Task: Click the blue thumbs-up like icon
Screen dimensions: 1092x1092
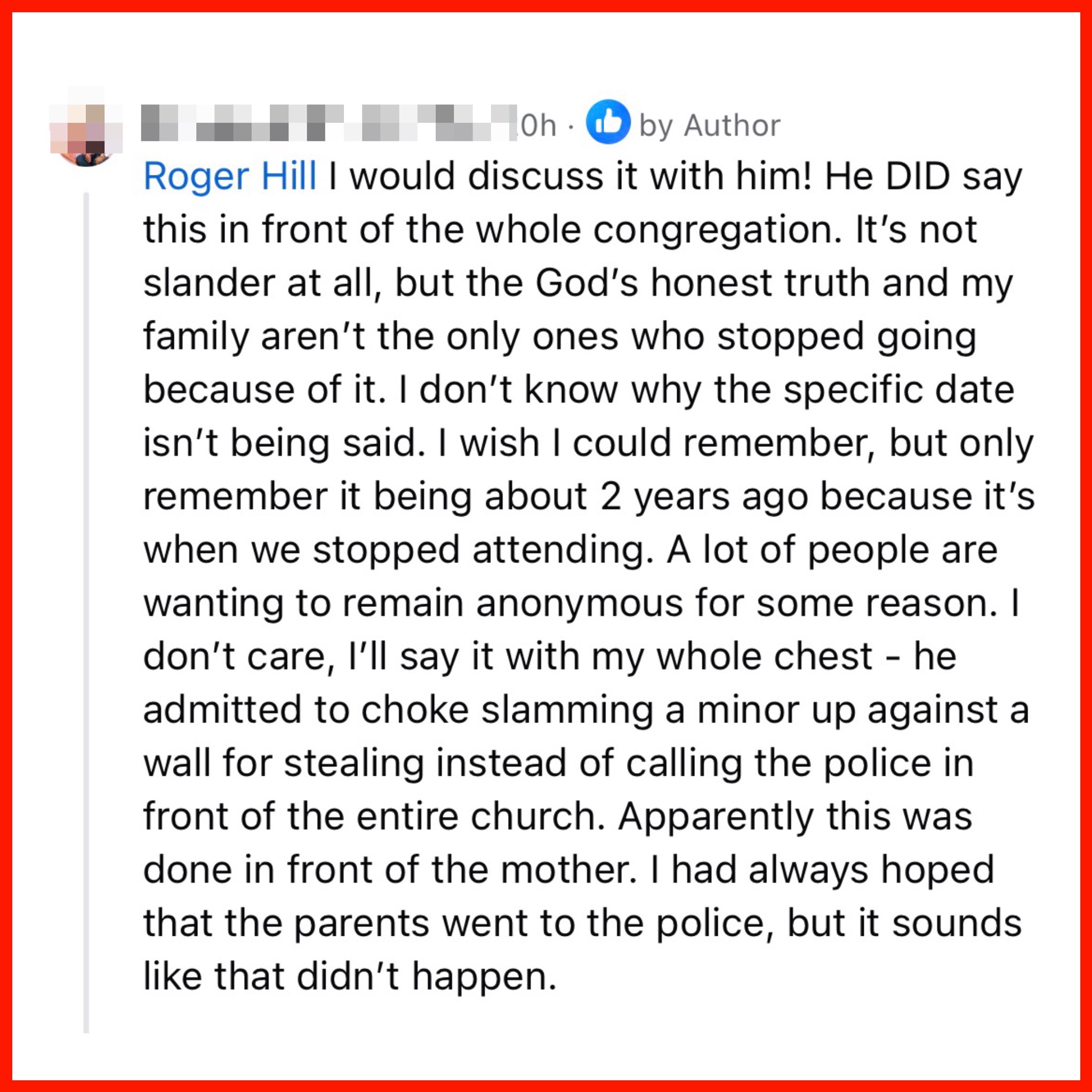Action: pos(608,122)
